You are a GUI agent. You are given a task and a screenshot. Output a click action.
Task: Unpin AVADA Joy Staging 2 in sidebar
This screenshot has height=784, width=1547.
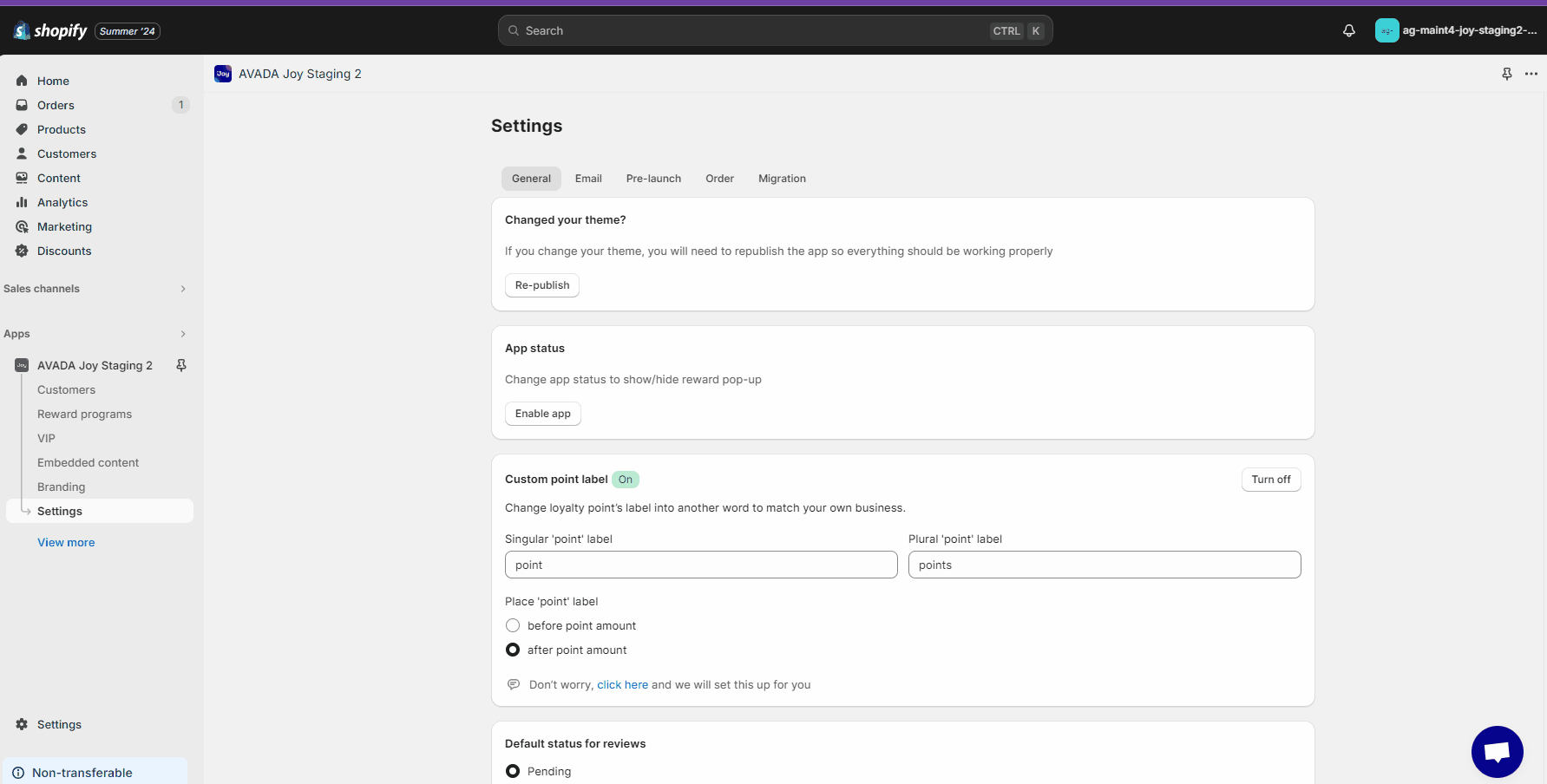(x=181, y=365)
